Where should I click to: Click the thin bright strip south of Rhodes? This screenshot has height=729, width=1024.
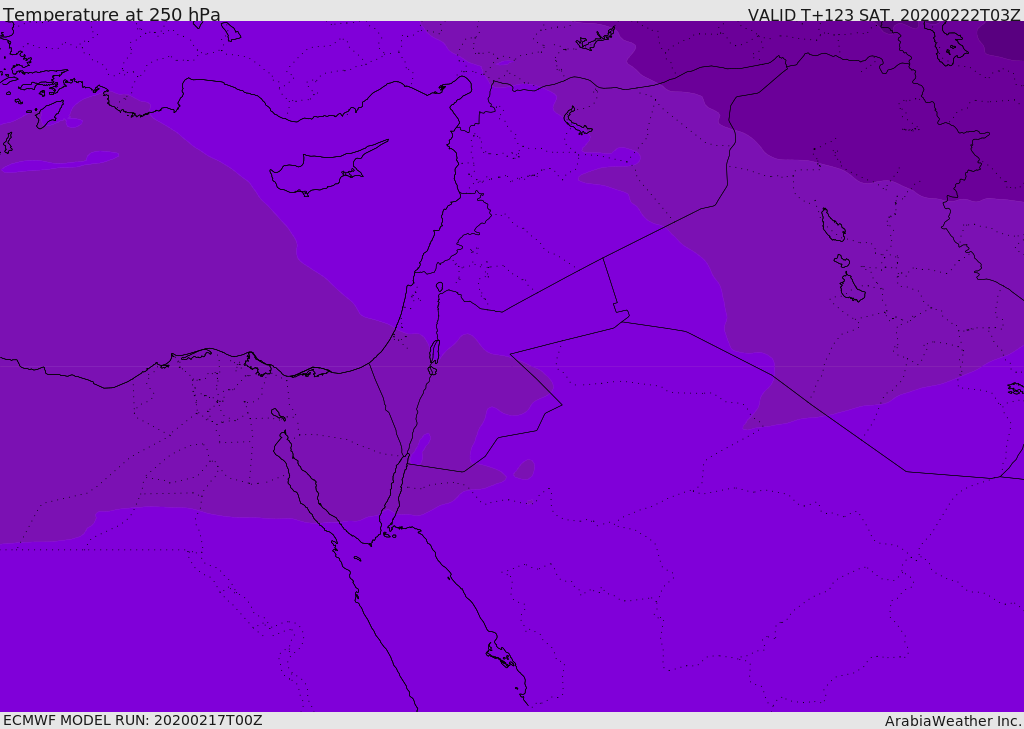point(60,162)
